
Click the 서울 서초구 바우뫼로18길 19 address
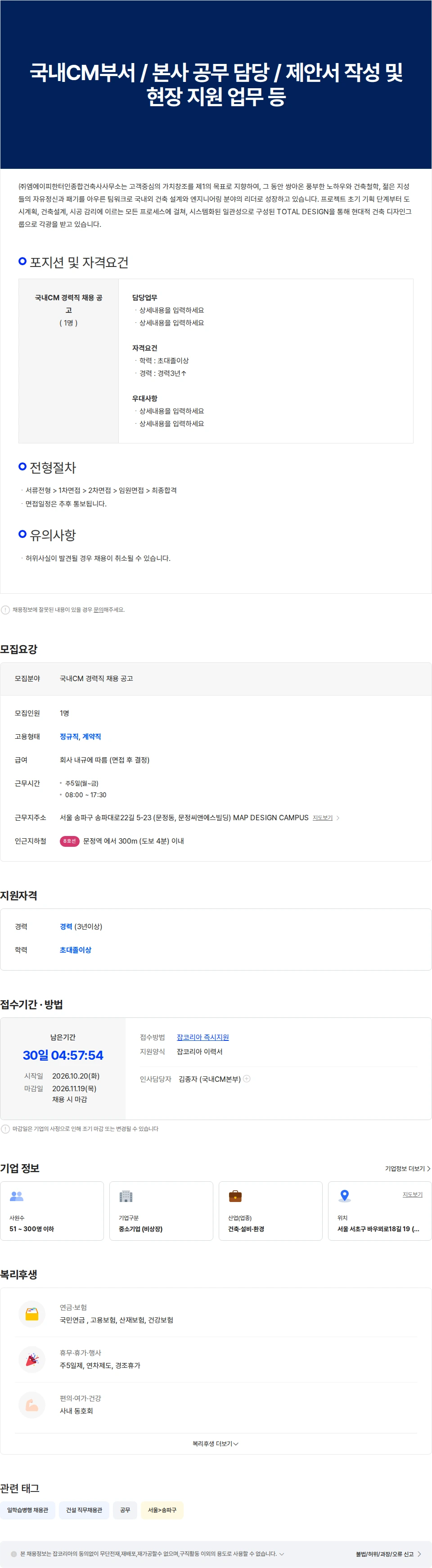point(378,1229)
